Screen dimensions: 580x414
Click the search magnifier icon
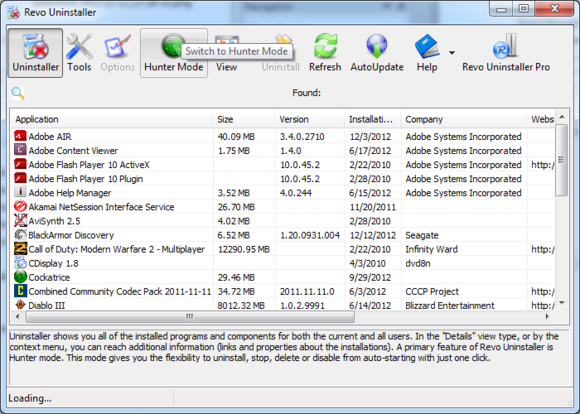click(x=18, y=93)
